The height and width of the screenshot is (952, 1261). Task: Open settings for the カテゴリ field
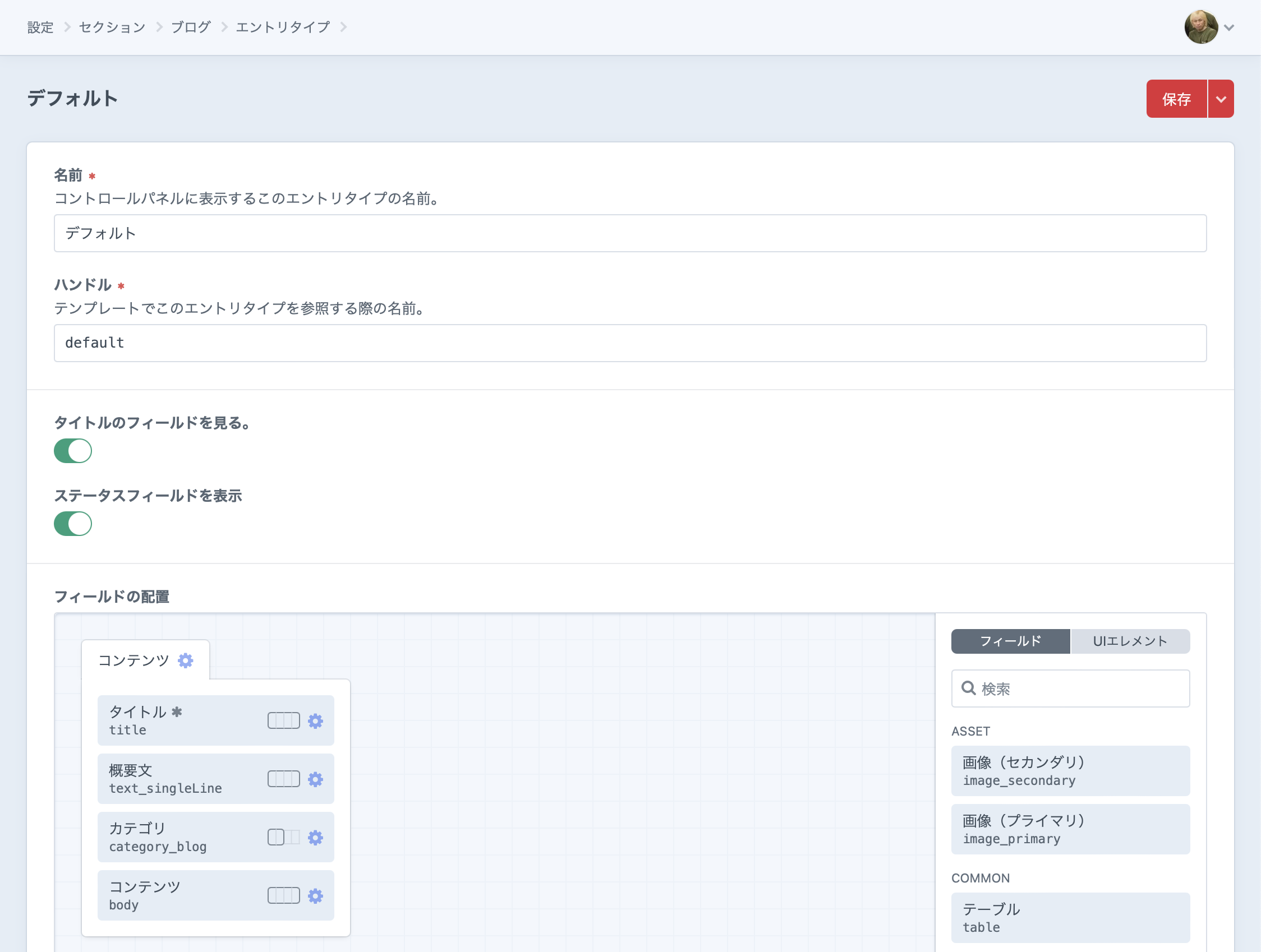315,838
